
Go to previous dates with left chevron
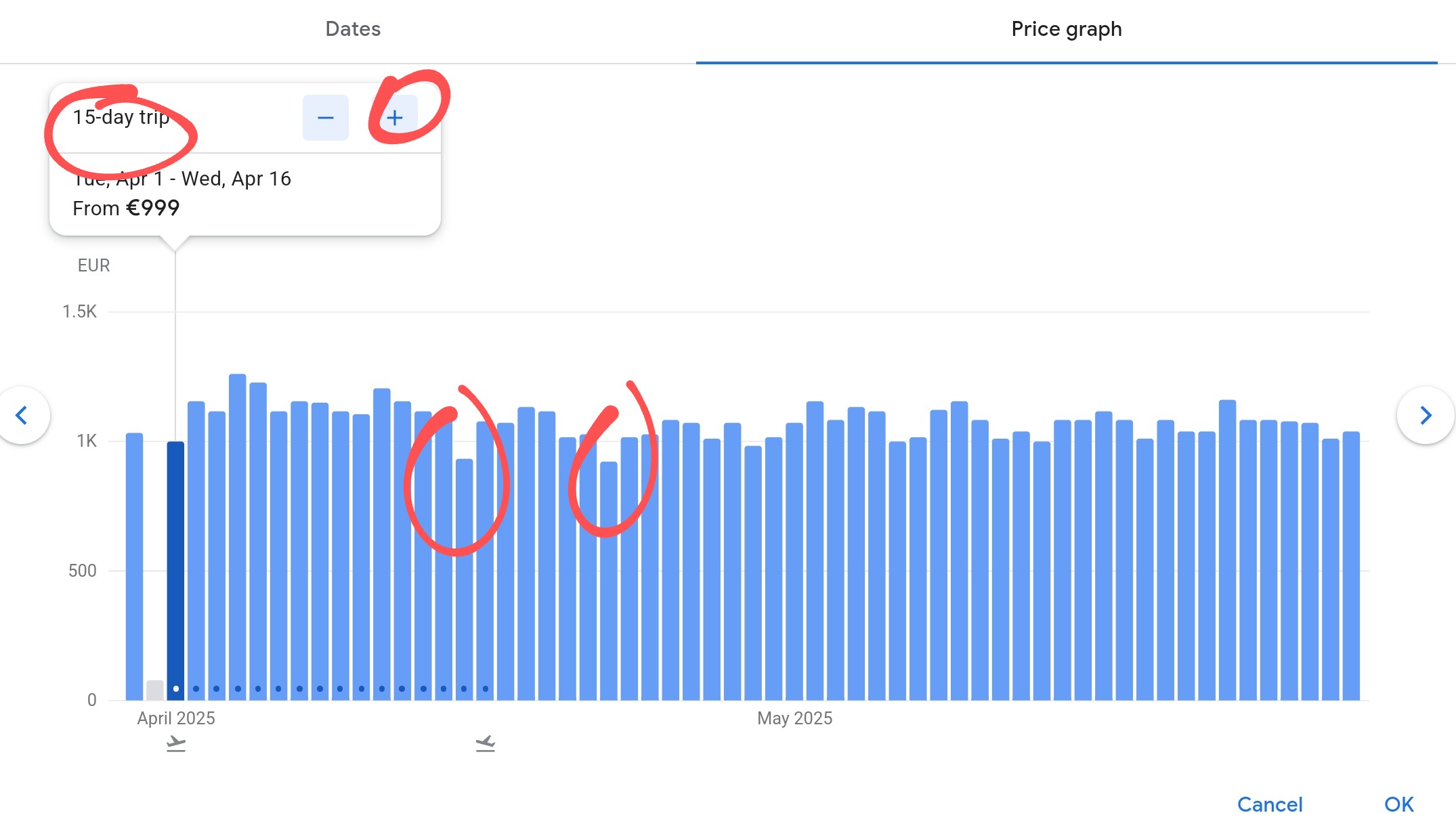pos(22,415)
